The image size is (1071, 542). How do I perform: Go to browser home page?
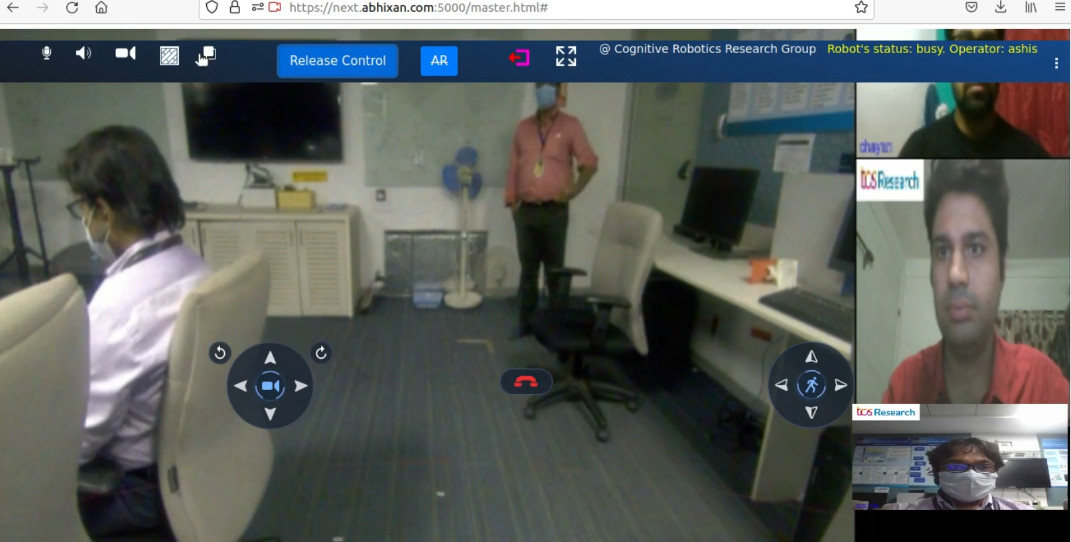tap(101, 8)
